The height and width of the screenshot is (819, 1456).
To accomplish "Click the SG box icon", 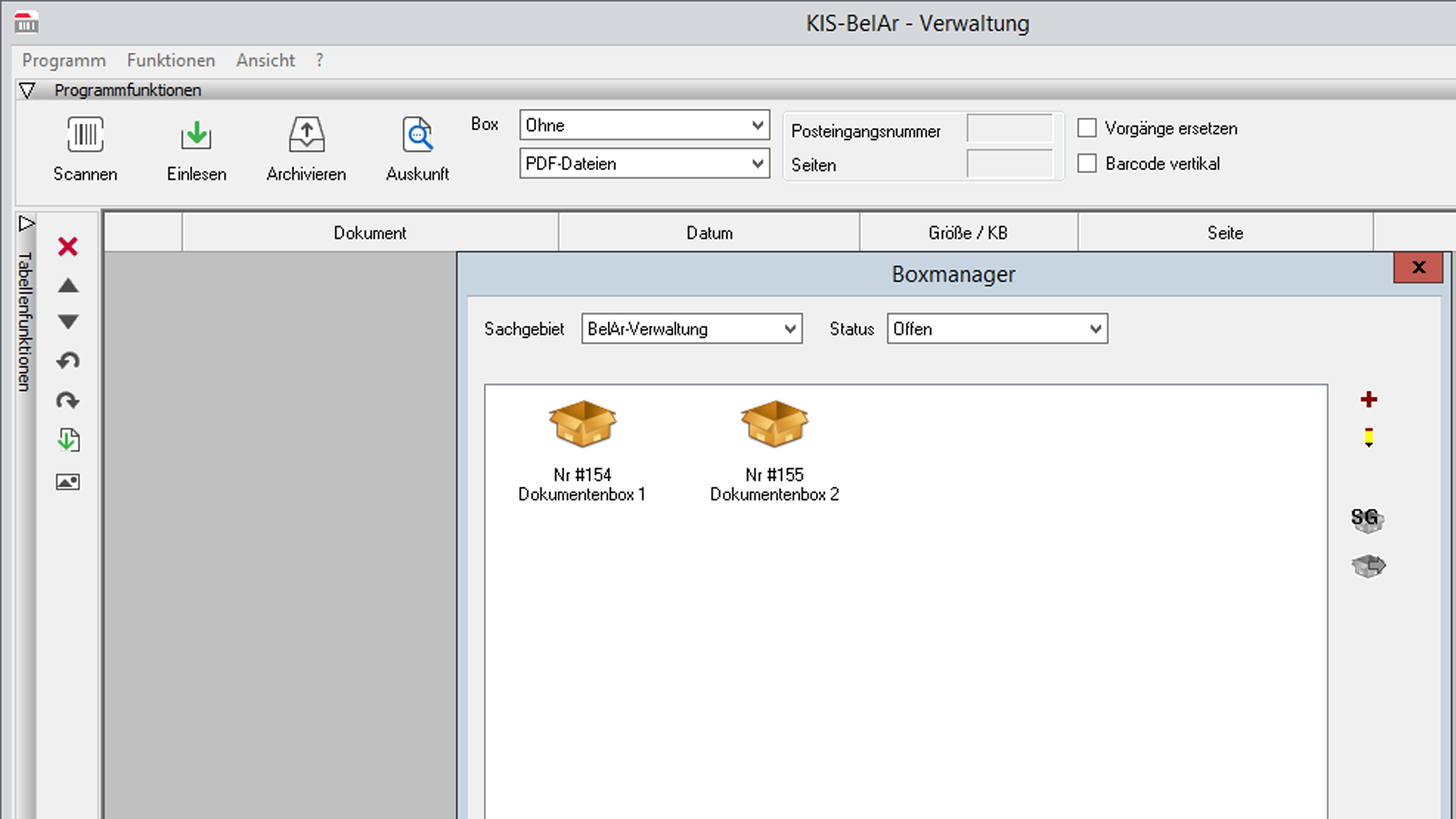I will (x=1367, y=520).
